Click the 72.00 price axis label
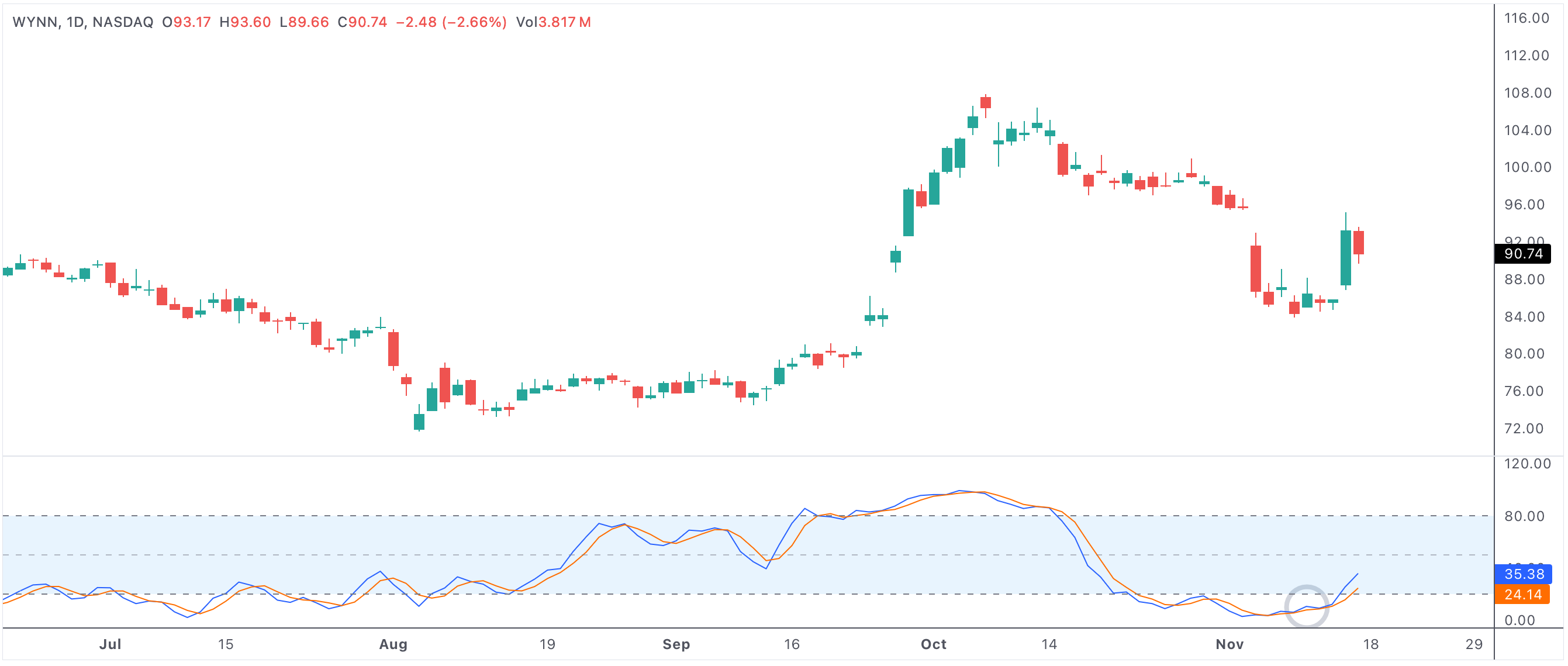1568x666 pixels. [1524, 429]
